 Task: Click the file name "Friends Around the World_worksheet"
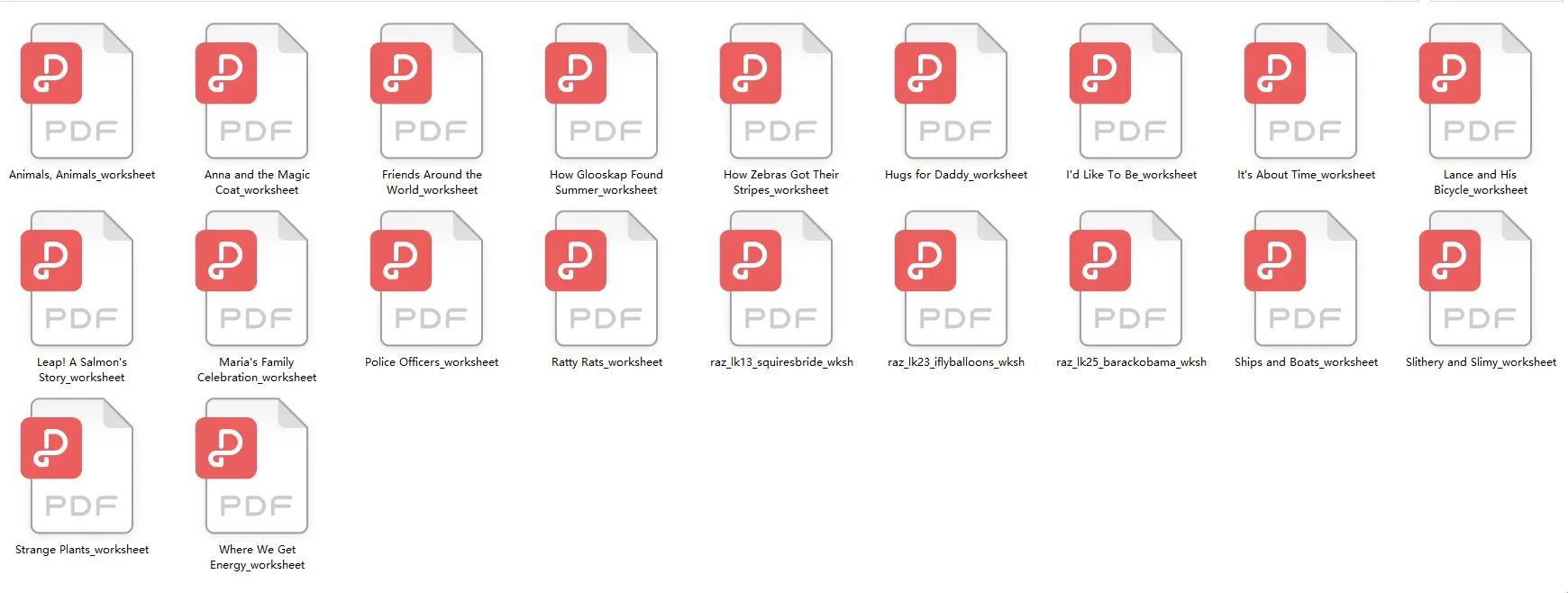[x=432, y=182]
